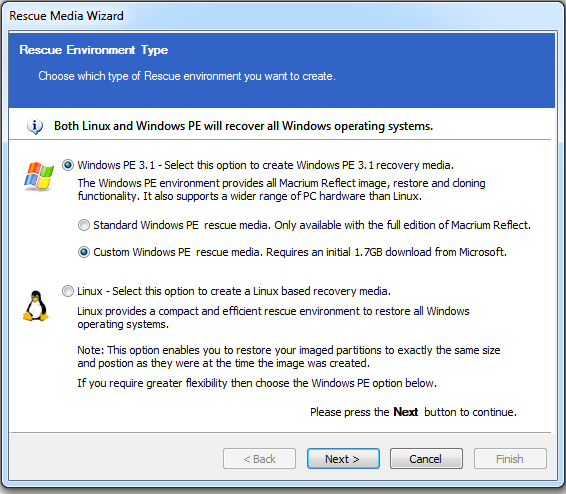Select the Linux recovery media radio button
Screen dimensions: 566x494
coord(68,291)
